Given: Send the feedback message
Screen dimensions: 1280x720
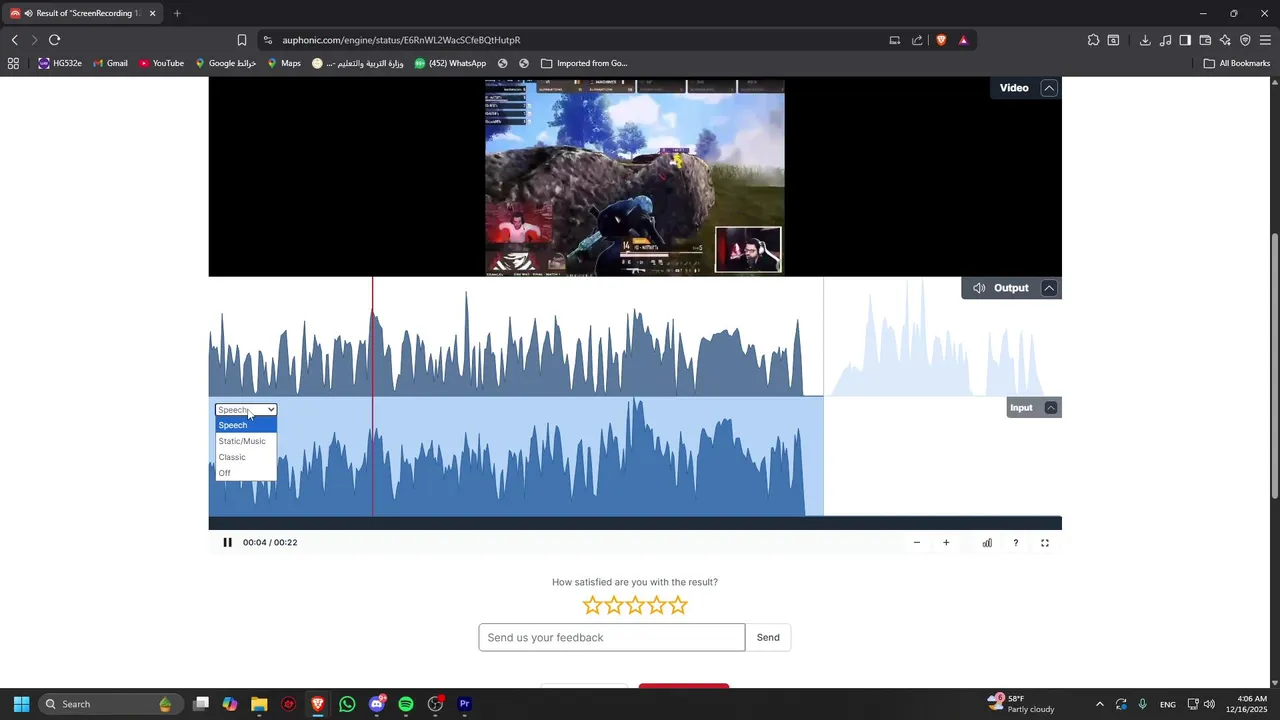Looking at the screenshot, I should pyautogui.click(x=768, y=638).
